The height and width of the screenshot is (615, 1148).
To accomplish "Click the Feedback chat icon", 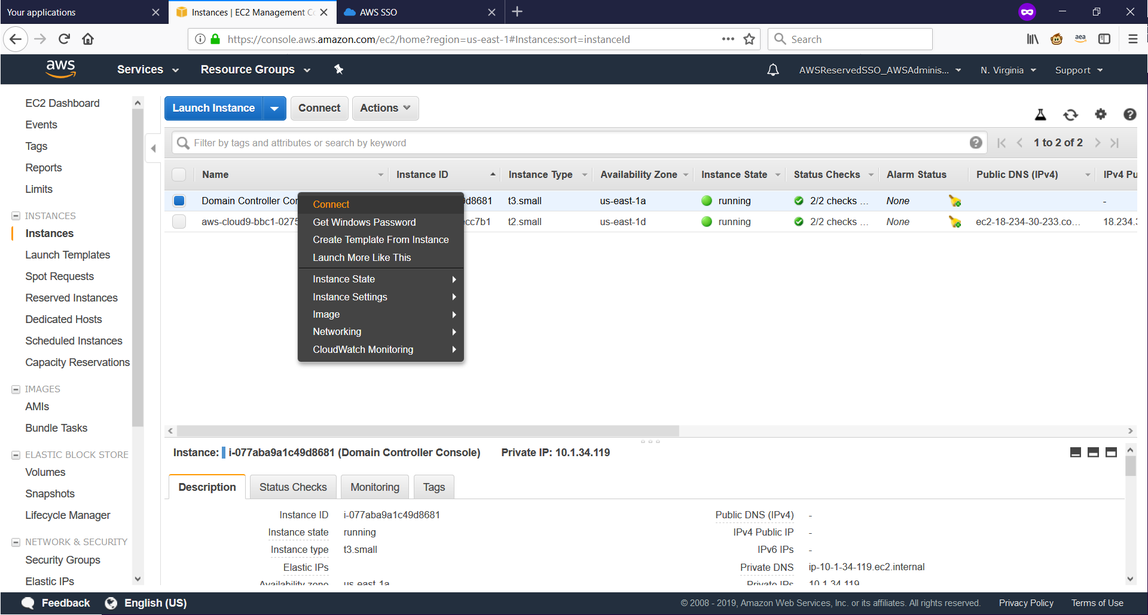I will click(28, 603).
